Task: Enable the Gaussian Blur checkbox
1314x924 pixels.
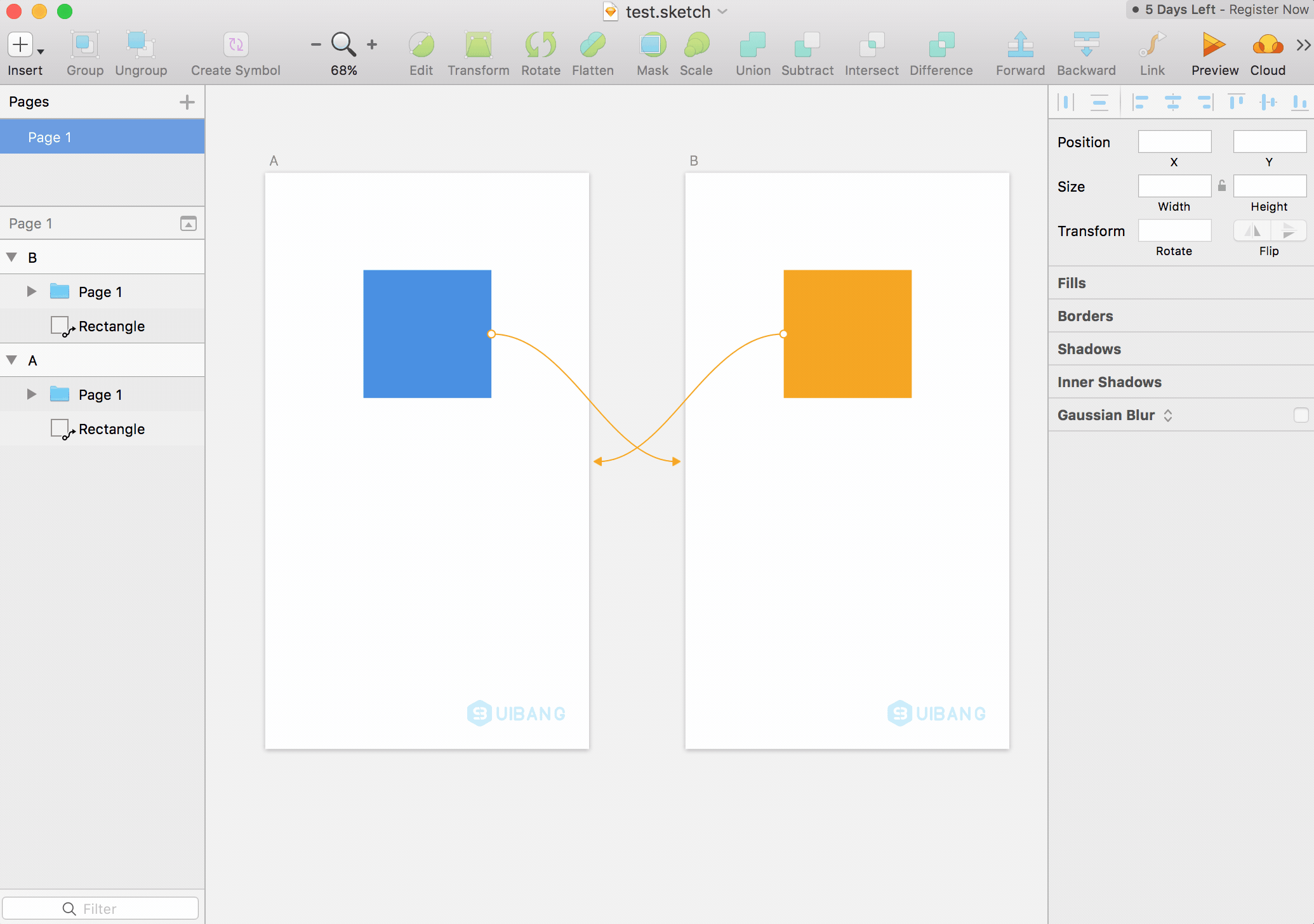Action: click(x=1301, y=415)
